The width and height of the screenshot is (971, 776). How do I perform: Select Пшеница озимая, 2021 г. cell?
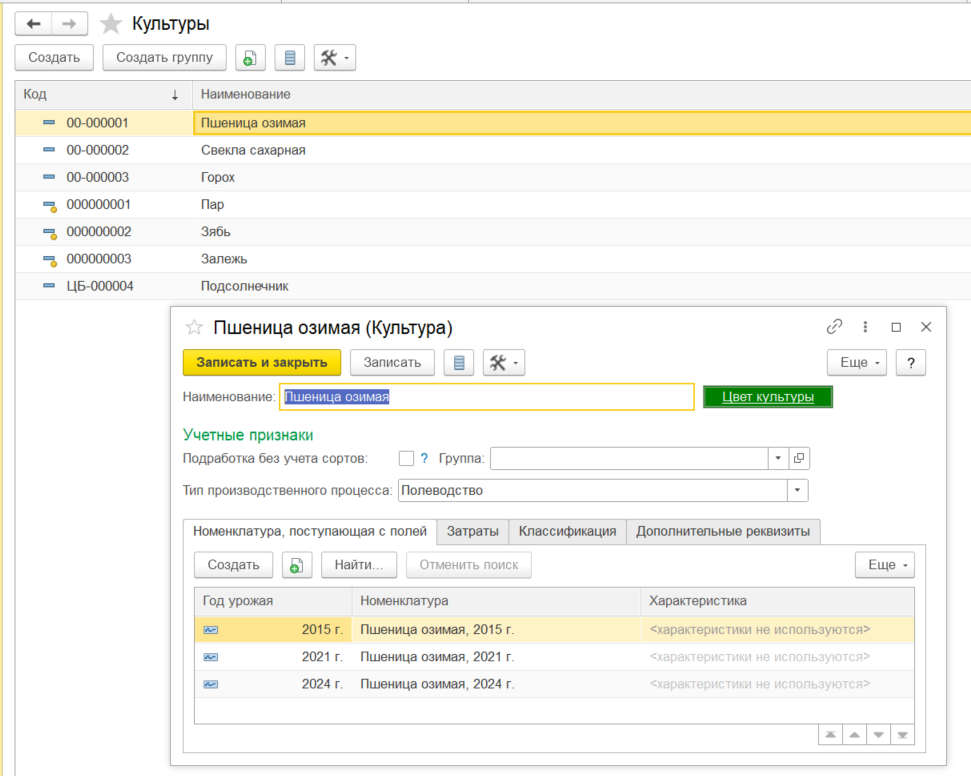[496, 657]
